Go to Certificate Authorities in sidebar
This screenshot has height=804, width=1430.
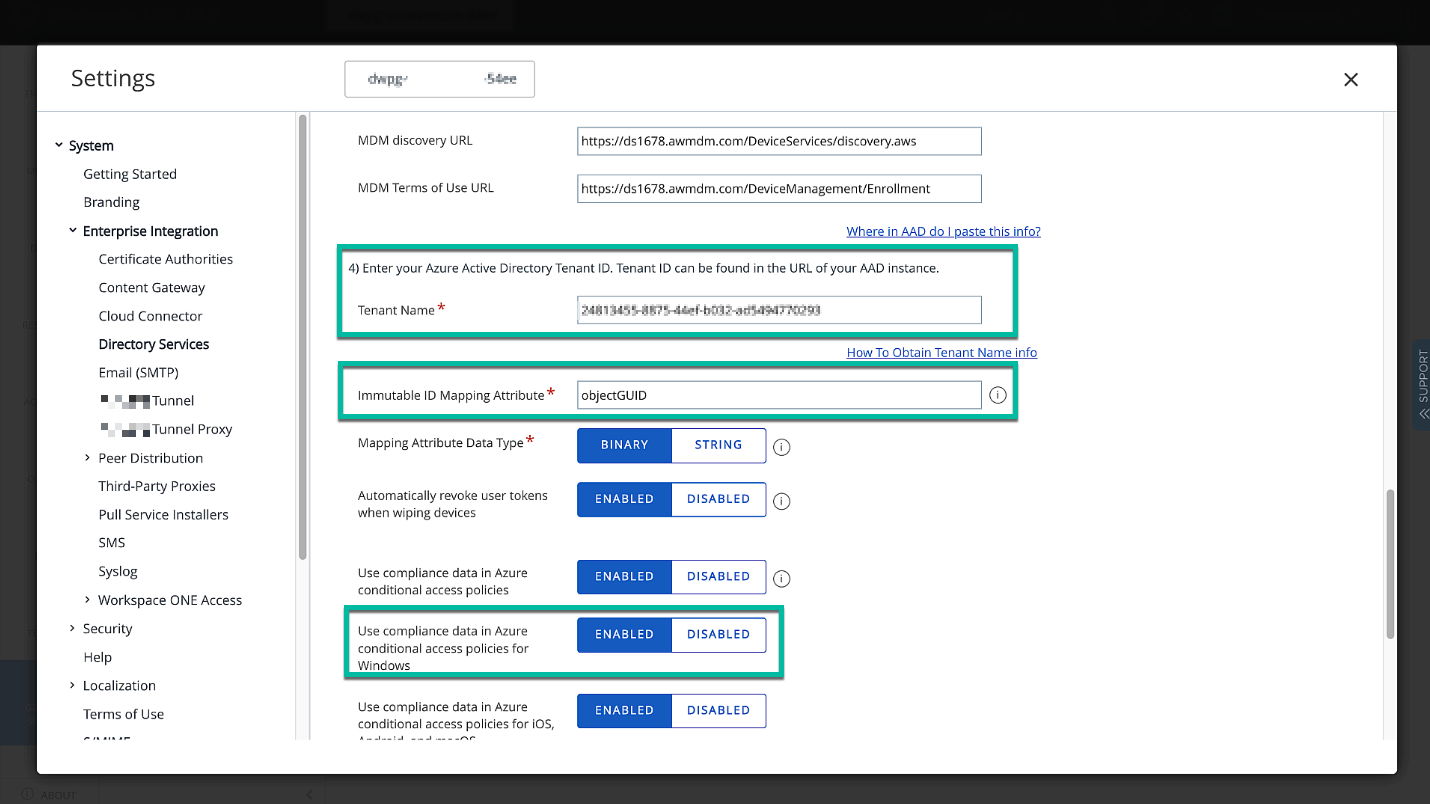pyautogui.click(x=165, y=259)
